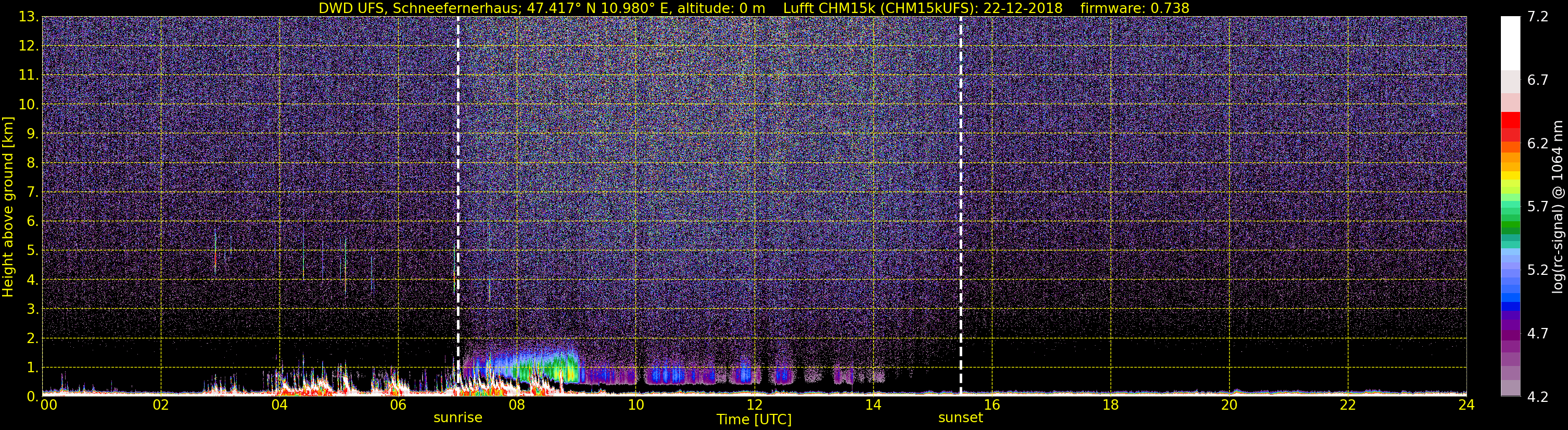Click the colorbar label 'log(rc-signal) @ 1064 nm'
The width and height of the screenshot is (1568, 430).
click(1557, 207)
